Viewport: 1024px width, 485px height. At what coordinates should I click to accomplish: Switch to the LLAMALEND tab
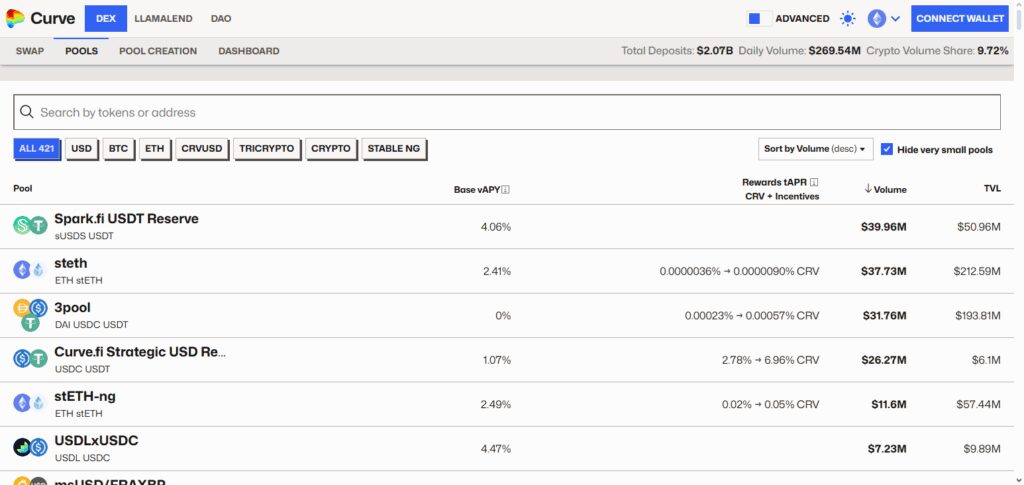pos(163,19)
